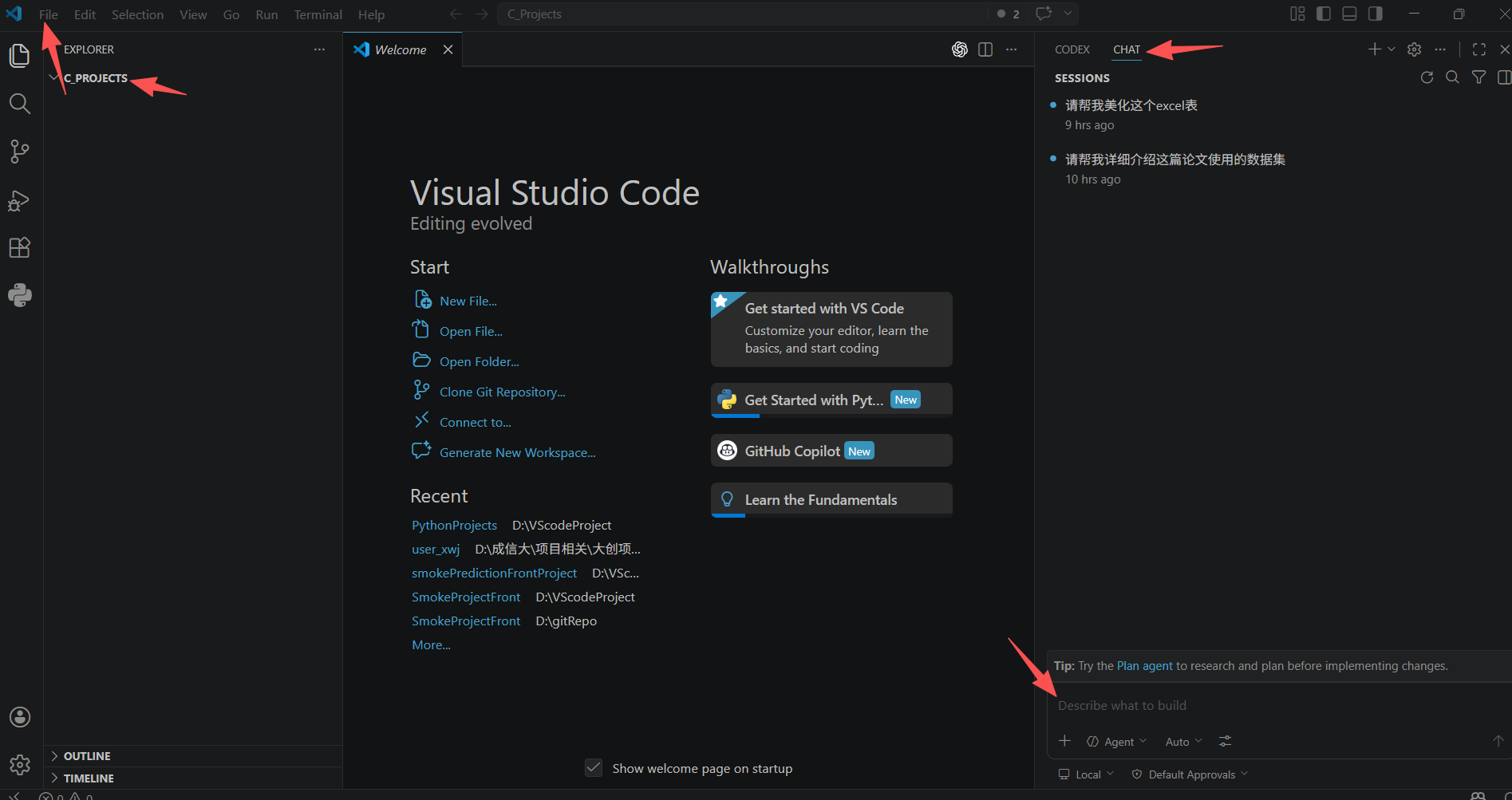Screen dimensions: 1512x800
Task: Open the Source Control view
Action: pyautogui.click(x=19, y=152)
